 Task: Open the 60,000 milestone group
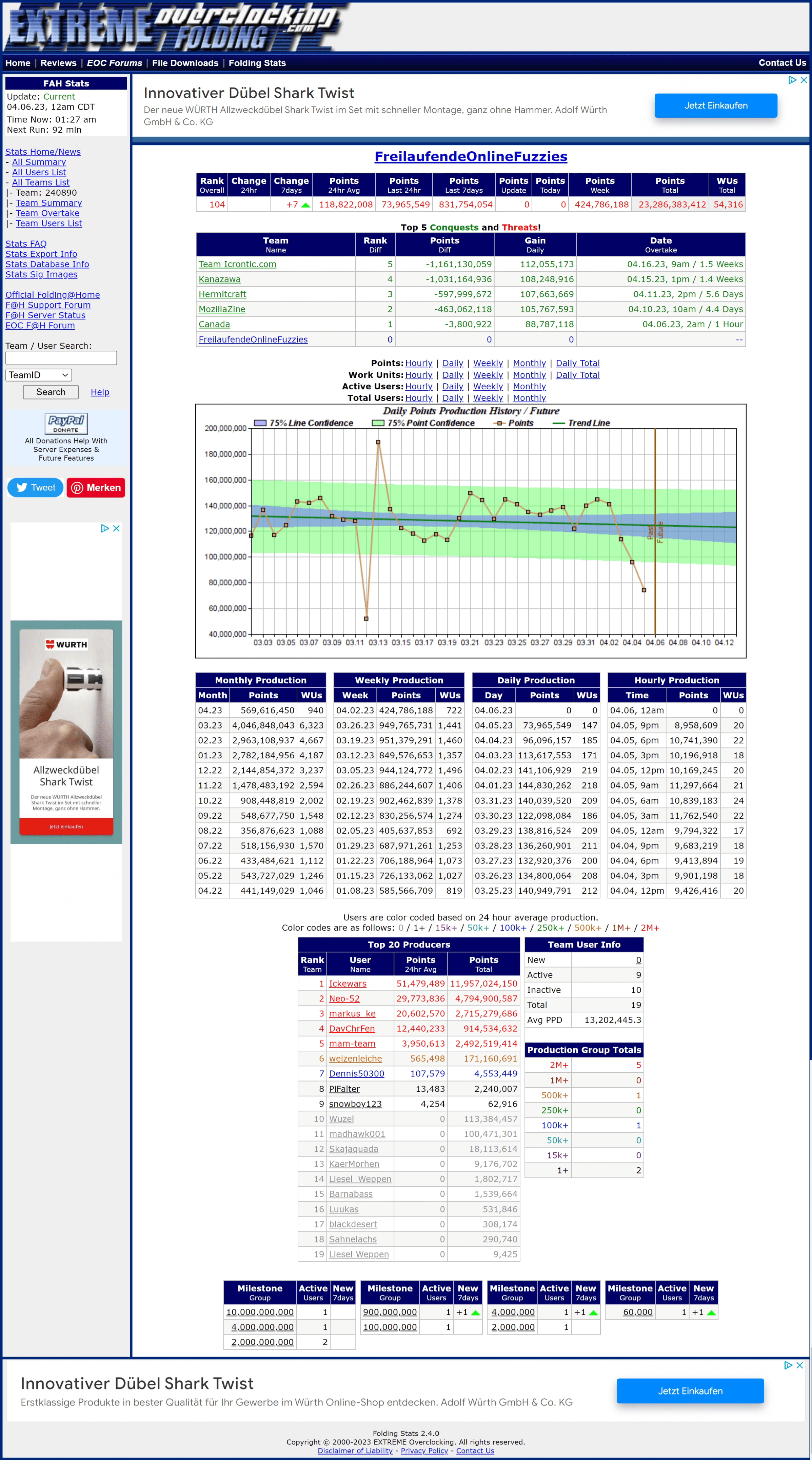click(637, 1312)
